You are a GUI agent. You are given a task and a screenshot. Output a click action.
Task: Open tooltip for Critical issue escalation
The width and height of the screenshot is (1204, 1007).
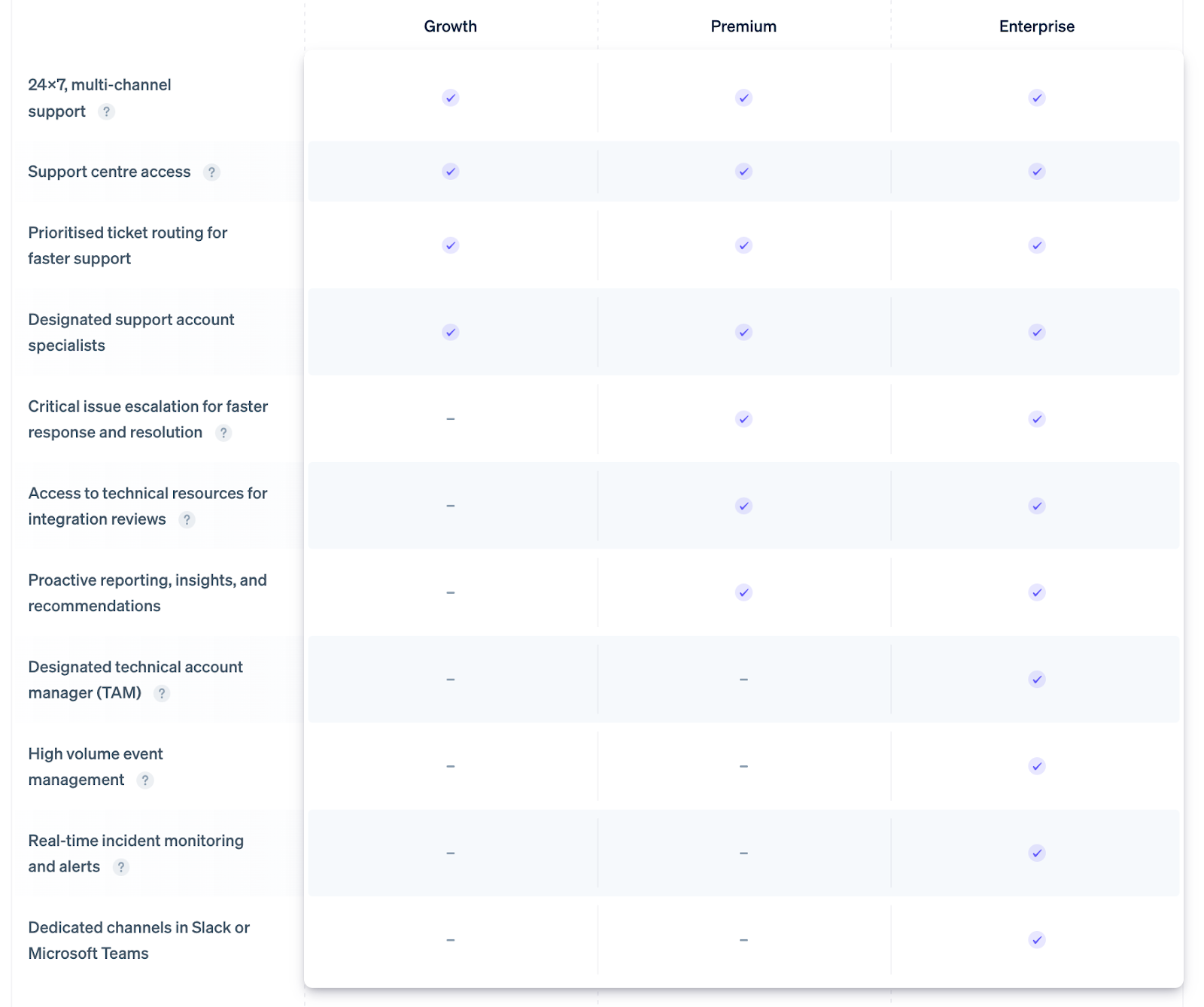[x=223, y=433]
